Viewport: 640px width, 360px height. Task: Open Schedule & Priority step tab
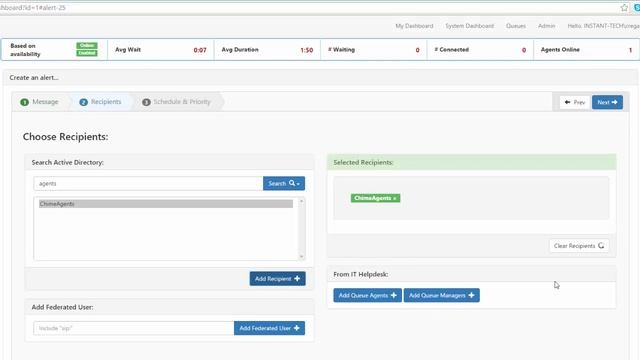(x=176, y=102)
